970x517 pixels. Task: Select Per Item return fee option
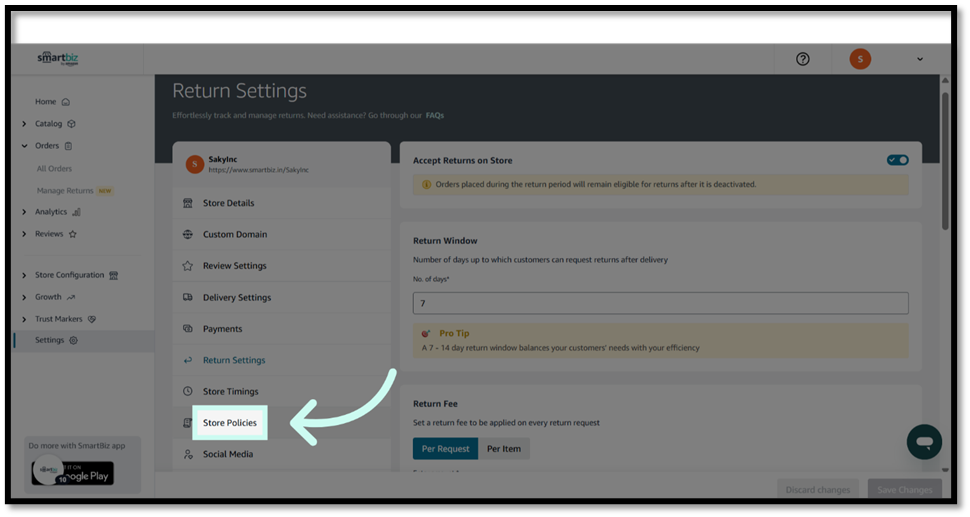(x=504, y=449)
